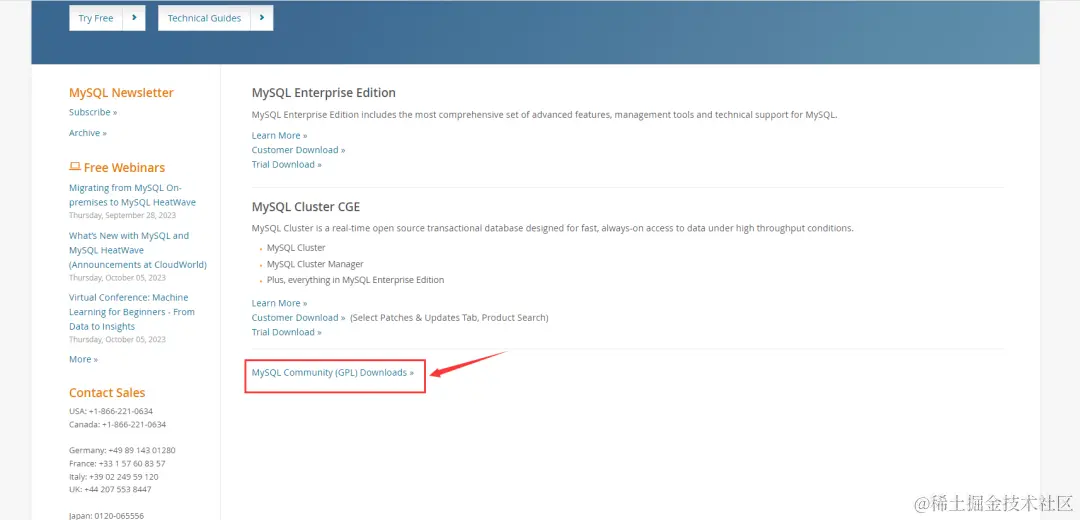Open What's New with MySQL webinar link
The height and width of the screenshot is (520, 1080).
(x=138, y=250)
